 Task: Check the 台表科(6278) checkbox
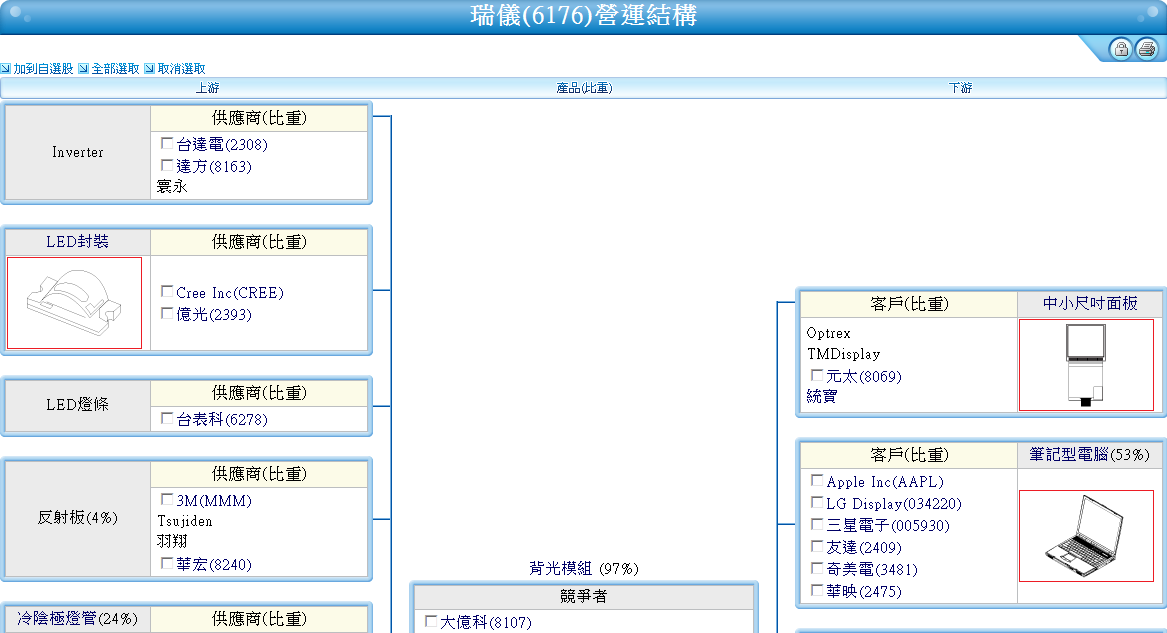click(x=167, y=418)
